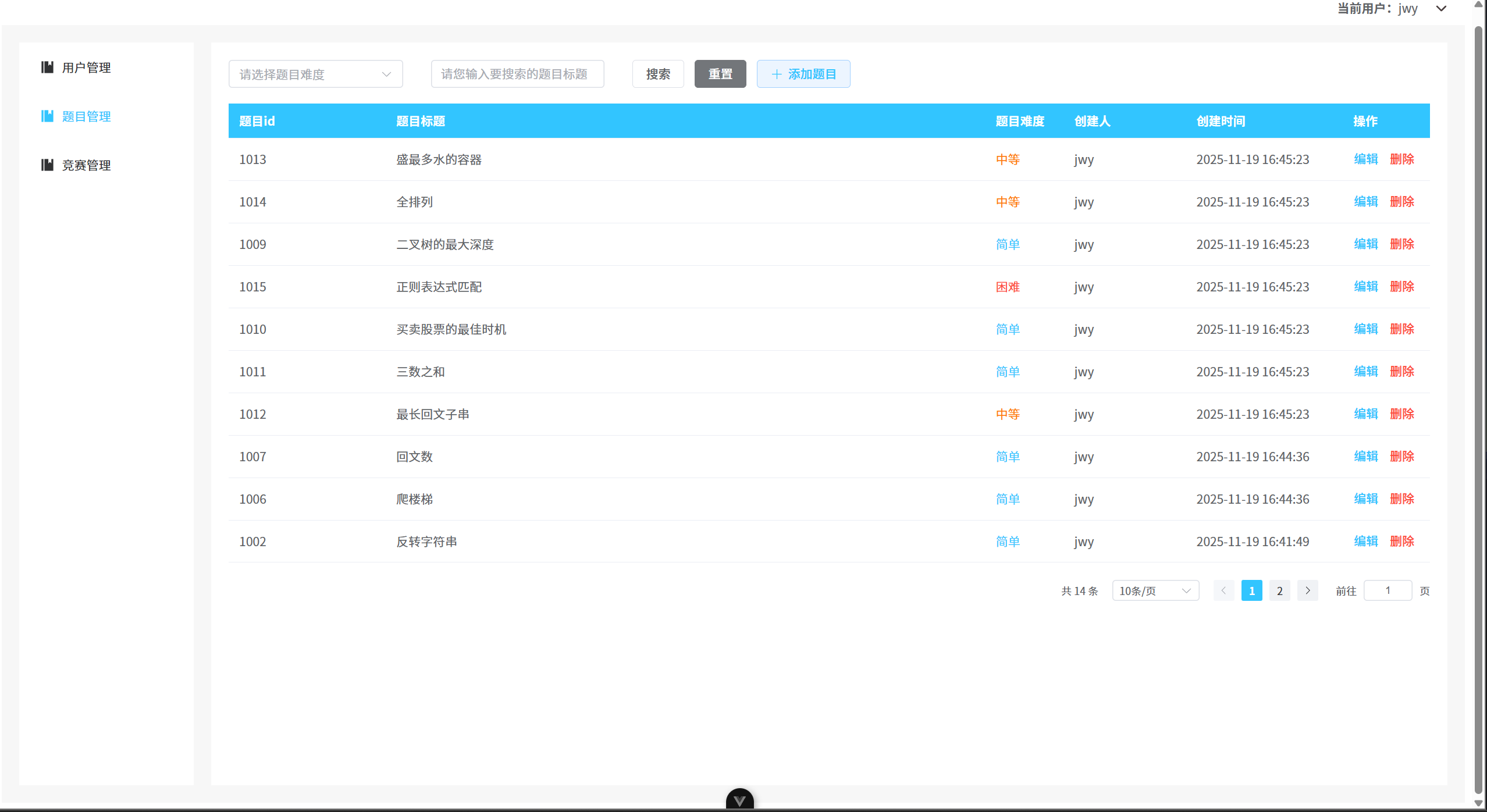Click the 前往 page number input
1487x812 pixels.
(1388, 590)
